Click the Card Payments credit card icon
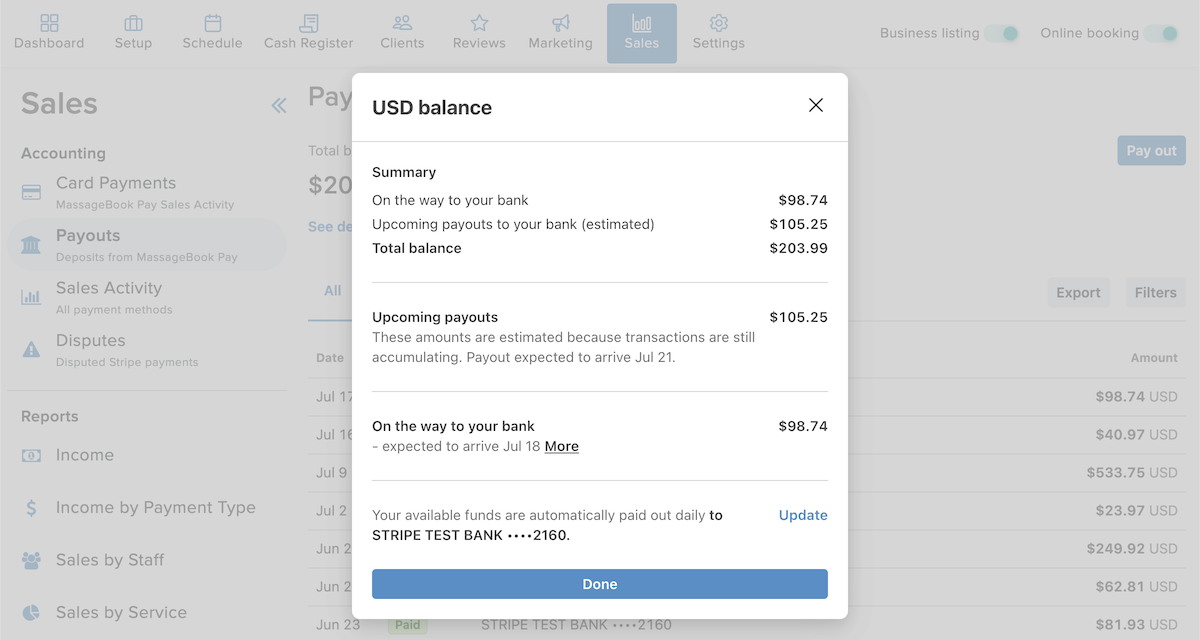The width and height of the screenshot is (1200, 640). coord(31,192)
